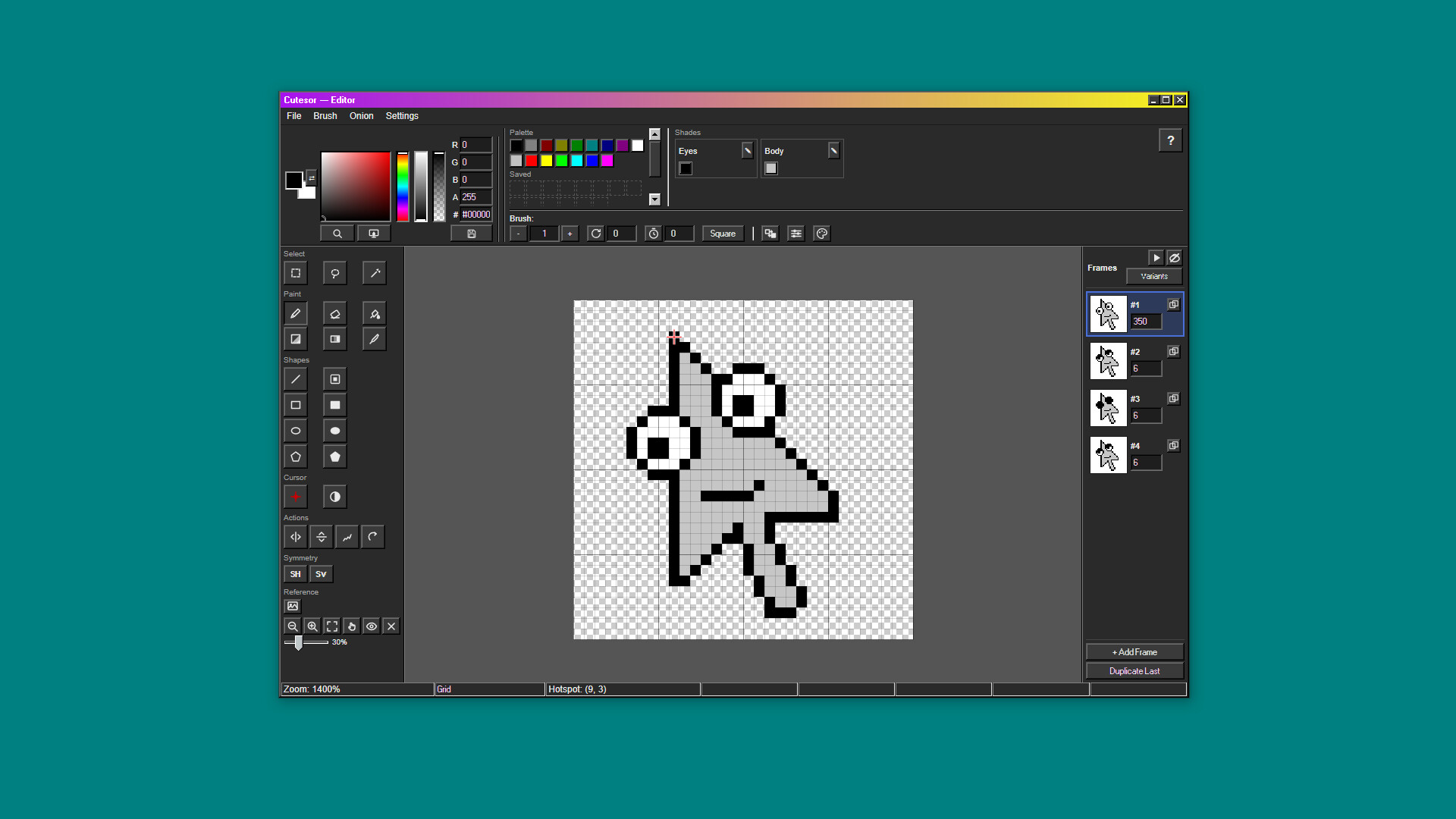Play the frame animation
The height and width of the screenshot is (819, 1456).
tap(1156, 258)
